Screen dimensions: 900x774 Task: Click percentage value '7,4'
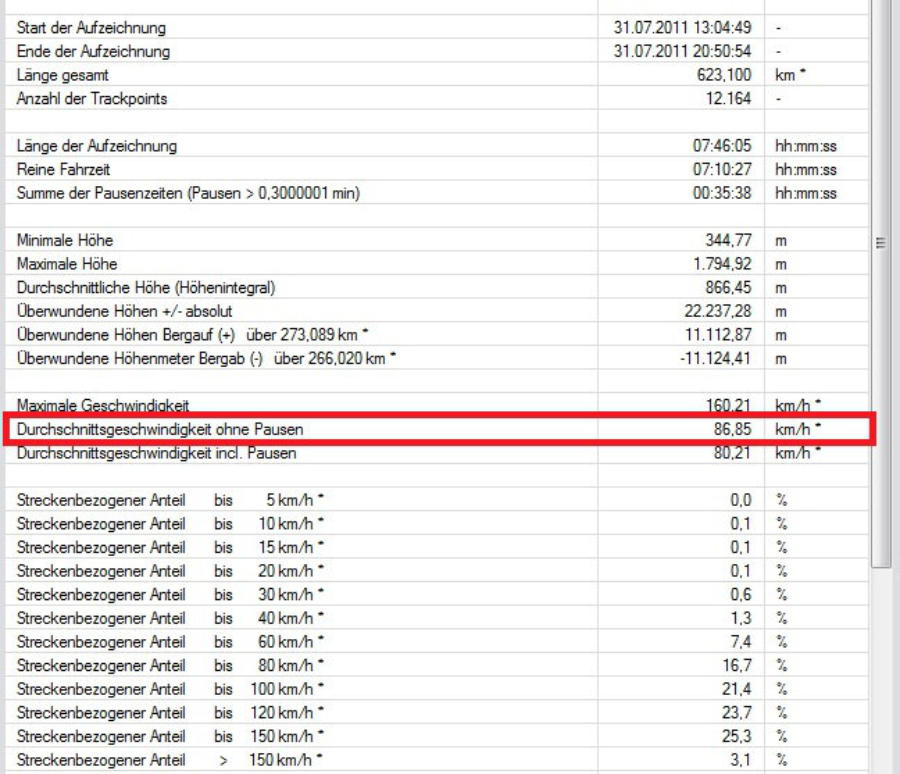pyautogui.click(x=740, y=641)
